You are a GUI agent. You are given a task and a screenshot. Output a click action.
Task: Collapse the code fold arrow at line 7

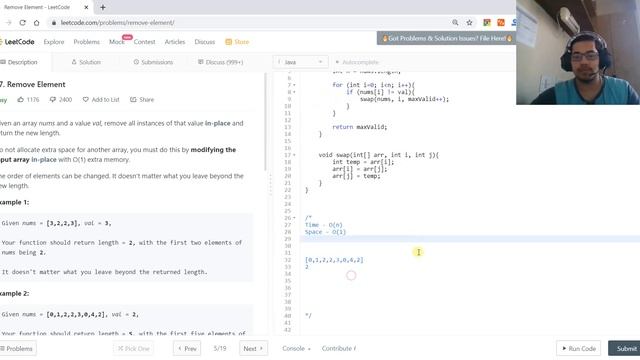(294, 85)
